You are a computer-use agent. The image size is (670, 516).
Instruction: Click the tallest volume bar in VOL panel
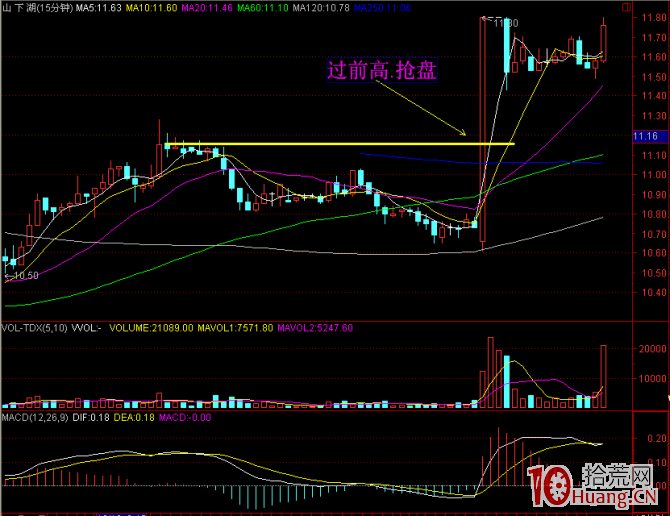coord(491,372)
